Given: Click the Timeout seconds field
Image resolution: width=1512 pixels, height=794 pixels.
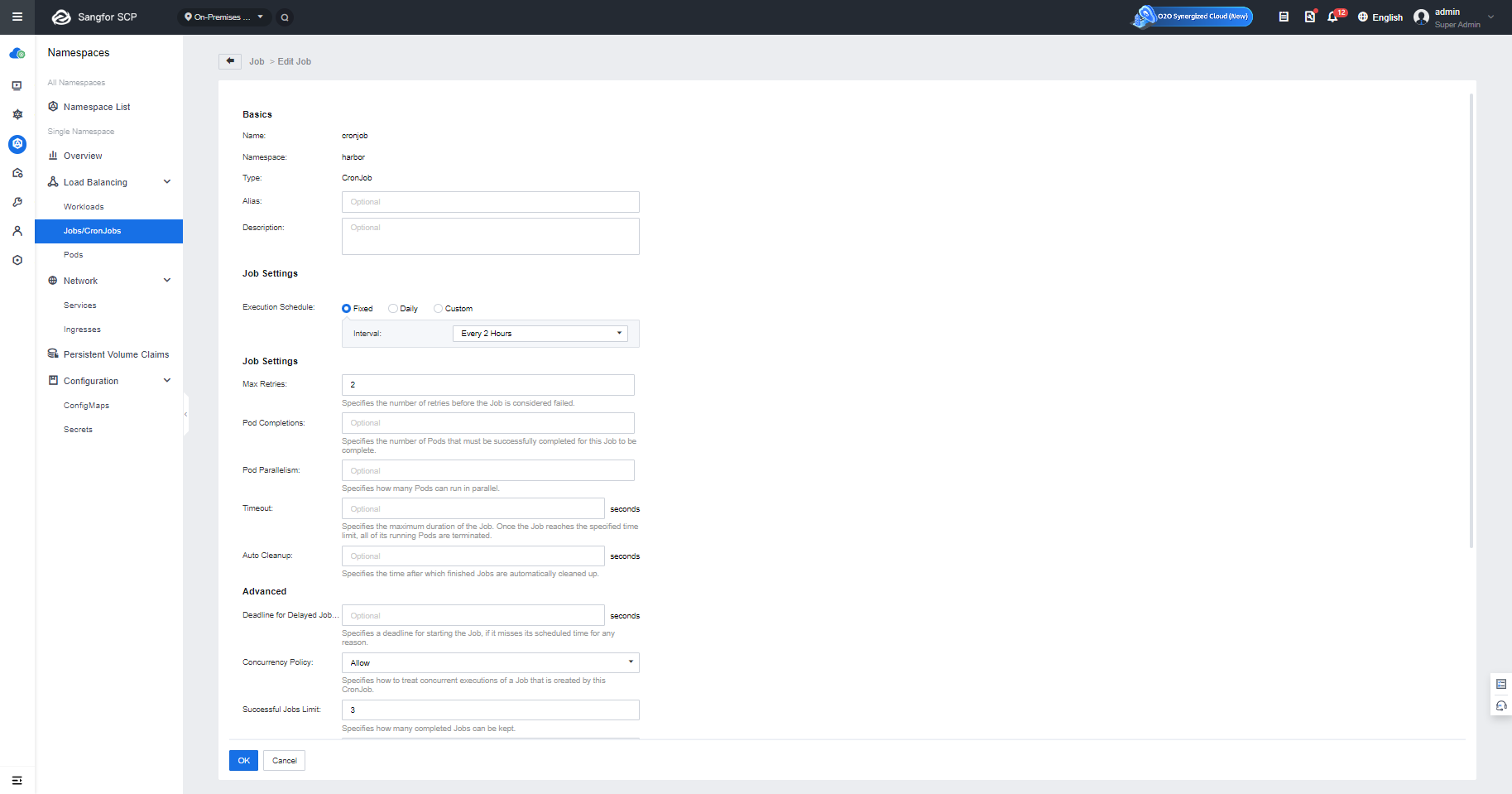Looking at the screenshot, I should pos(473,508).
